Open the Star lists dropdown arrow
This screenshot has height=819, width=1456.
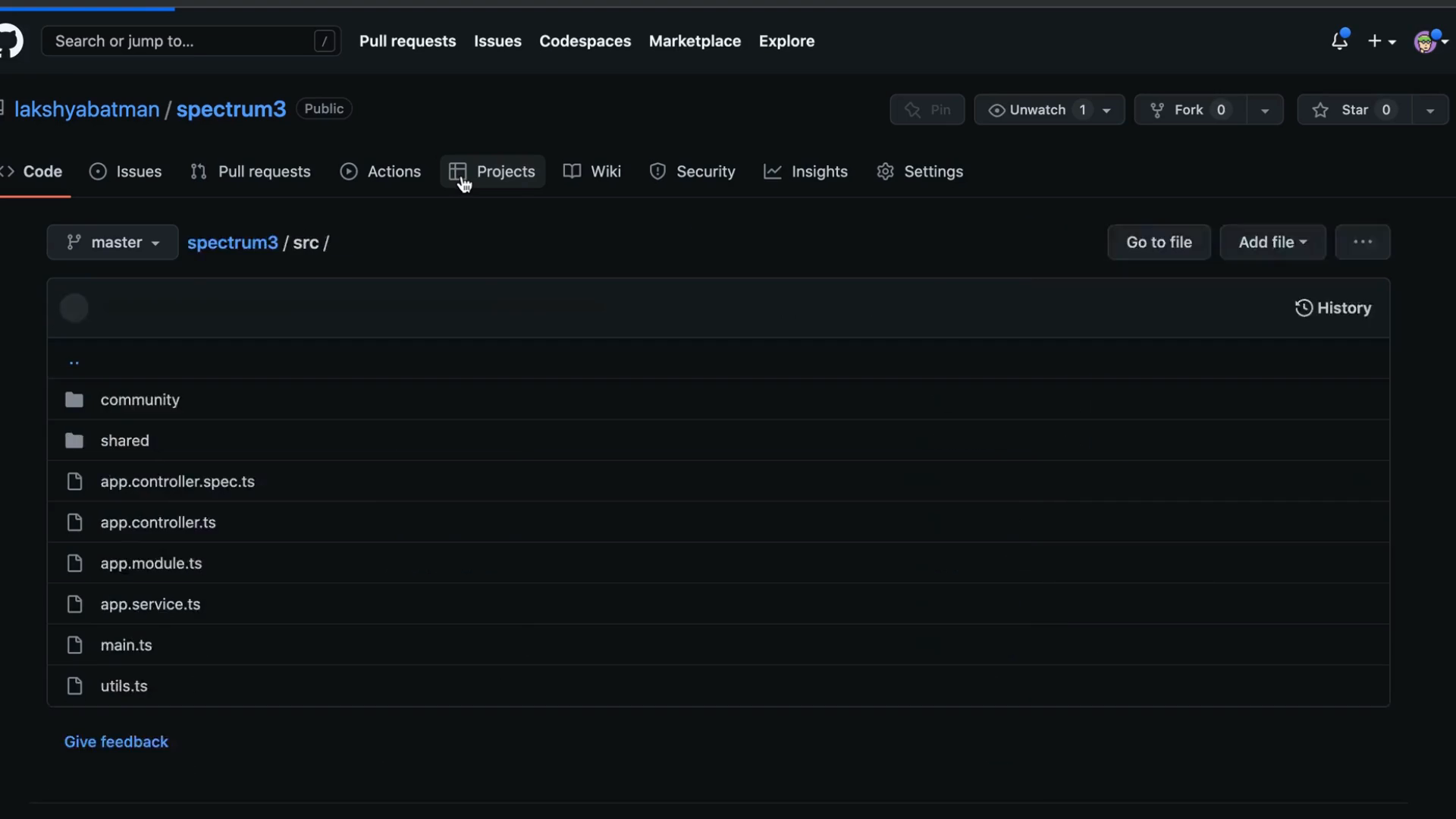click(x=1430, y=110)
